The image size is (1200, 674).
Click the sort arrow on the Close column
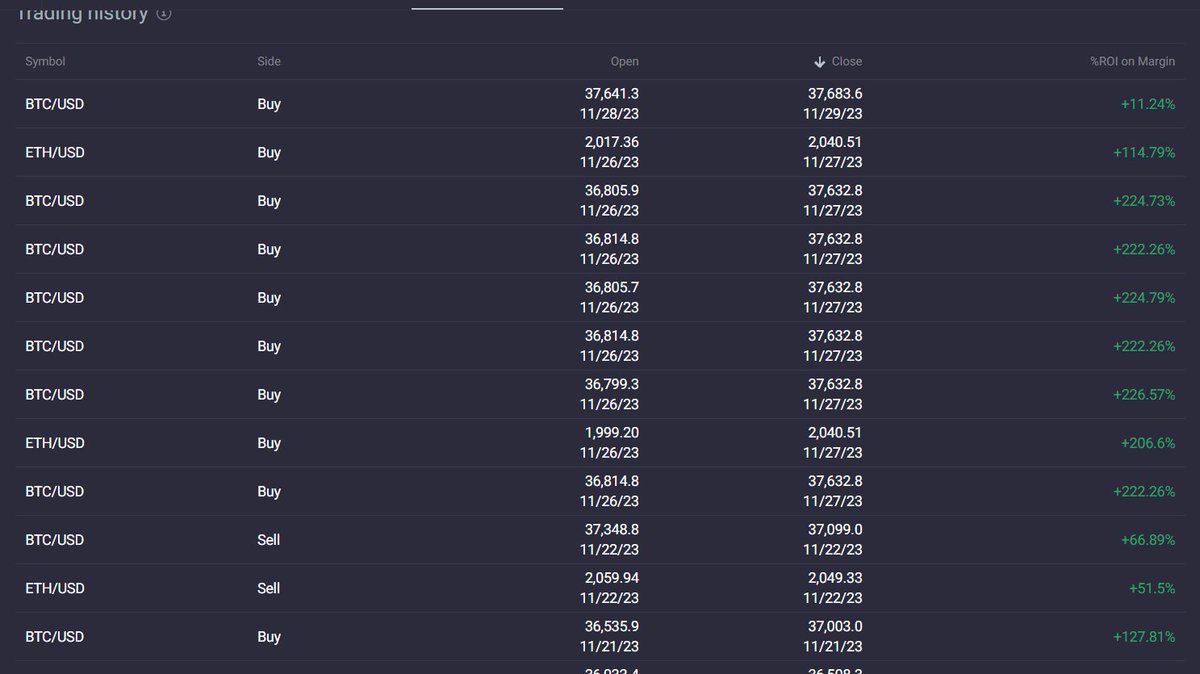pos(818,61)
